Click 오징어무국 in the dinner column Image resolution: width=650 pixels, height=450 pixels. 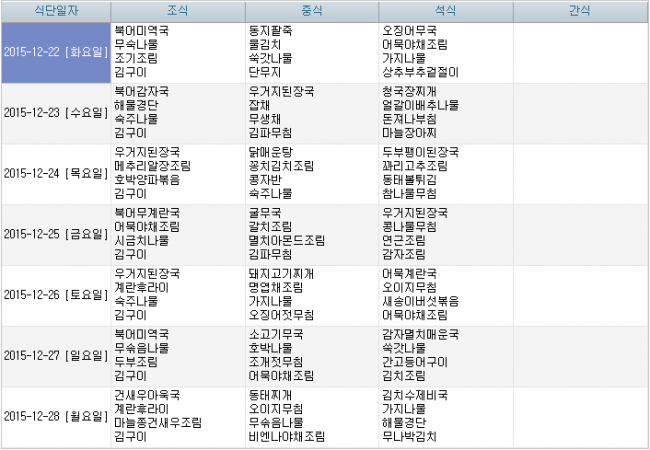[x=408, y=30]
